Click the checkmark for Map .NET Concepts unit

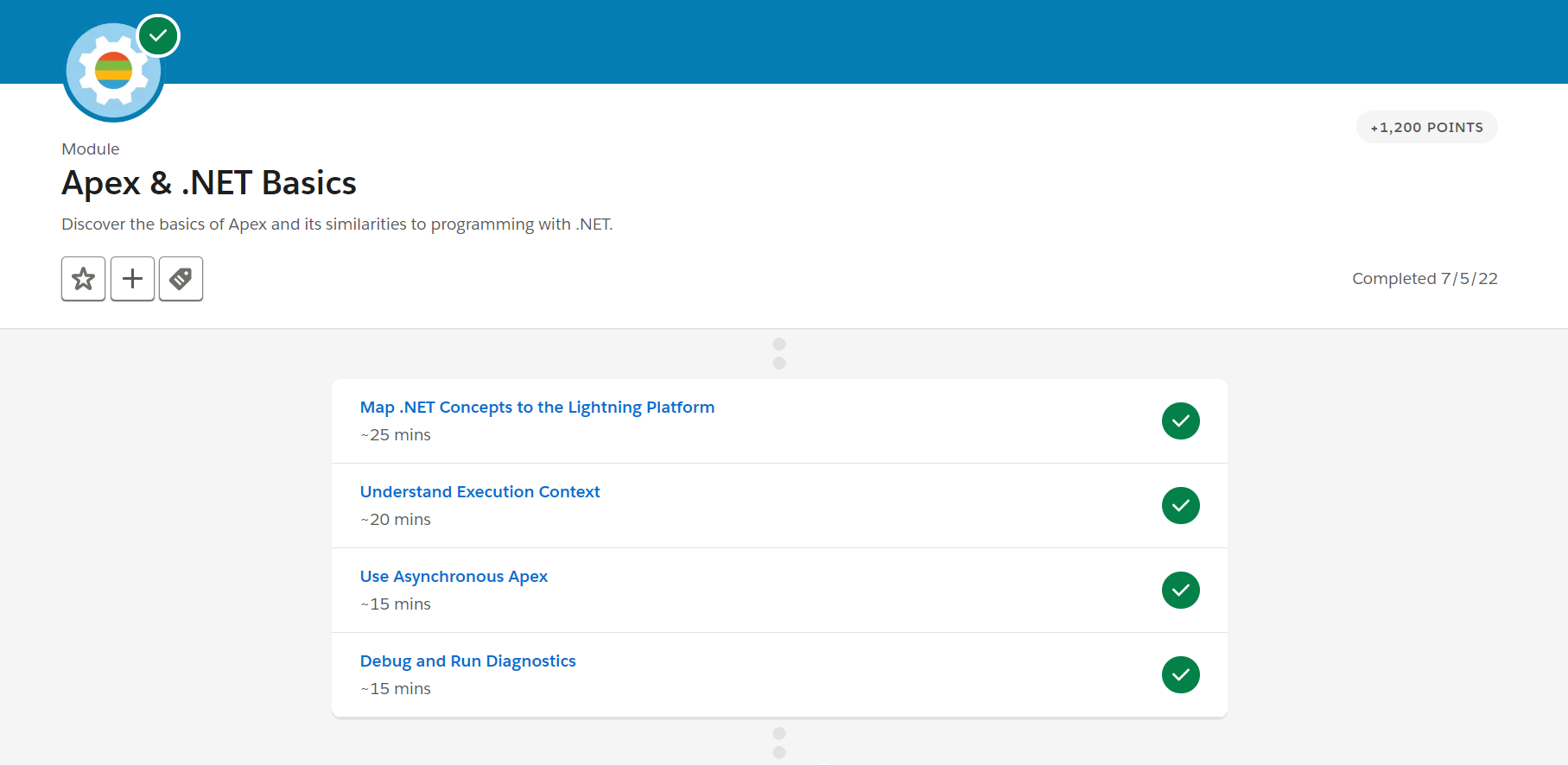coord(1181,421)
